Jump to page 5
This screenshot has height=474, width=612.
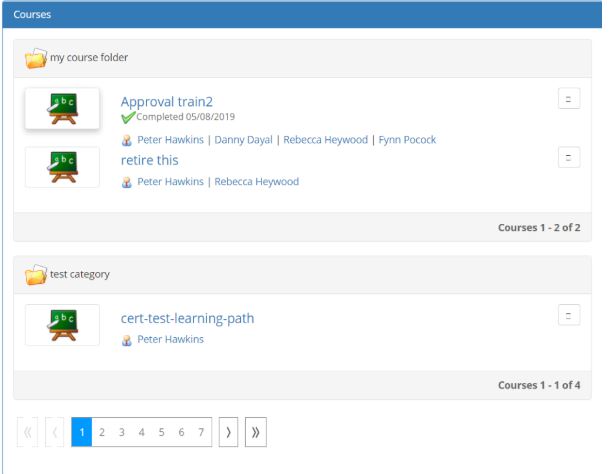(x=162, y=432)
